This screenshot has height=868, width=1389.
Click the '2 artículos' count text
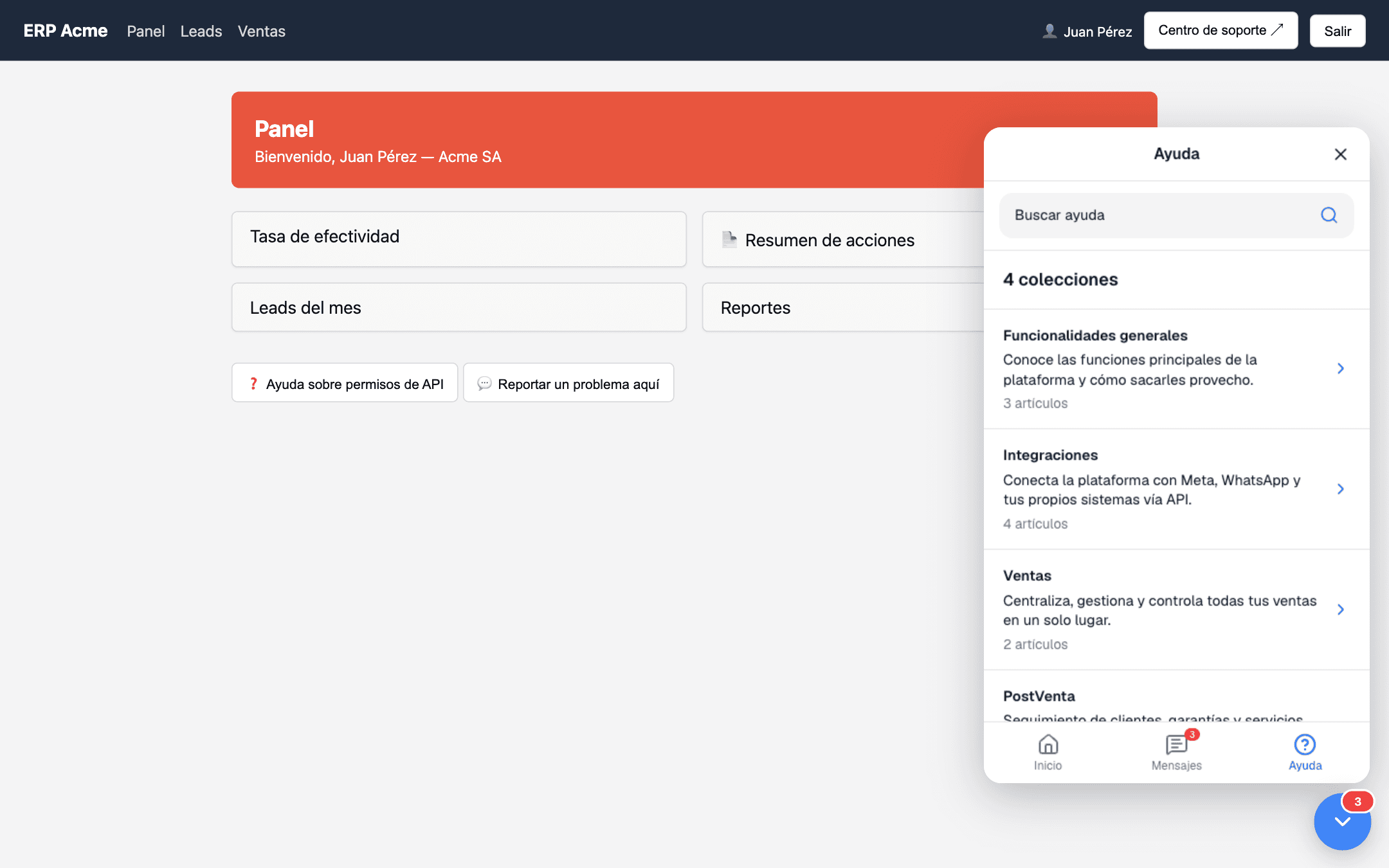[1035, 644]
